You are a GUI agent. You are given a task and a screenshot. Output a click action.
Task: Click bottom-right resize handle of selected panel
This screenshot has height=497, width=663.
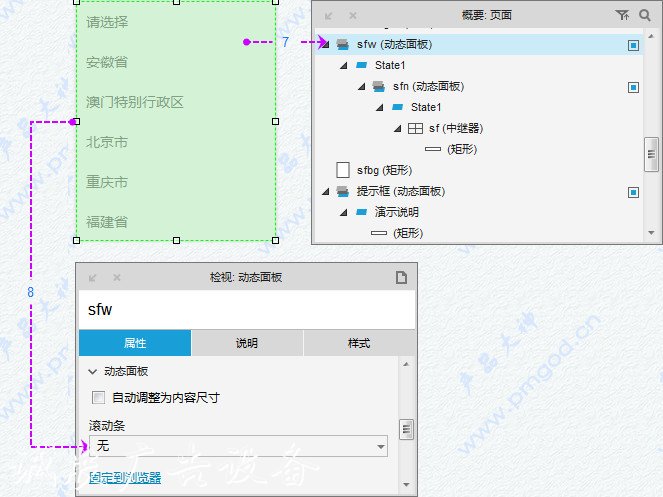point(276,240)
